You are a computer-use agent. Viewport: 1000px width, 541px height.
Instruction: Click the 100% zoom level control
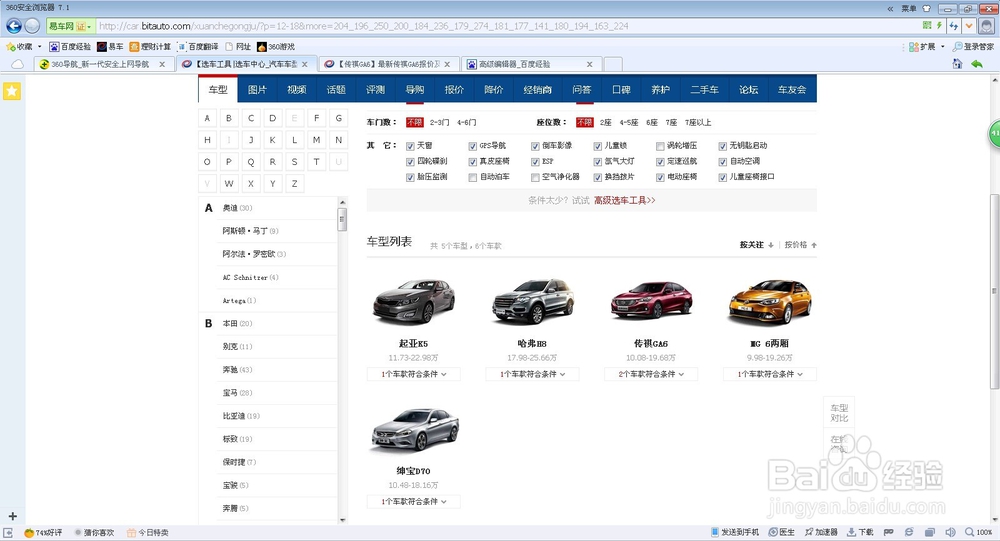coord(979,532)
